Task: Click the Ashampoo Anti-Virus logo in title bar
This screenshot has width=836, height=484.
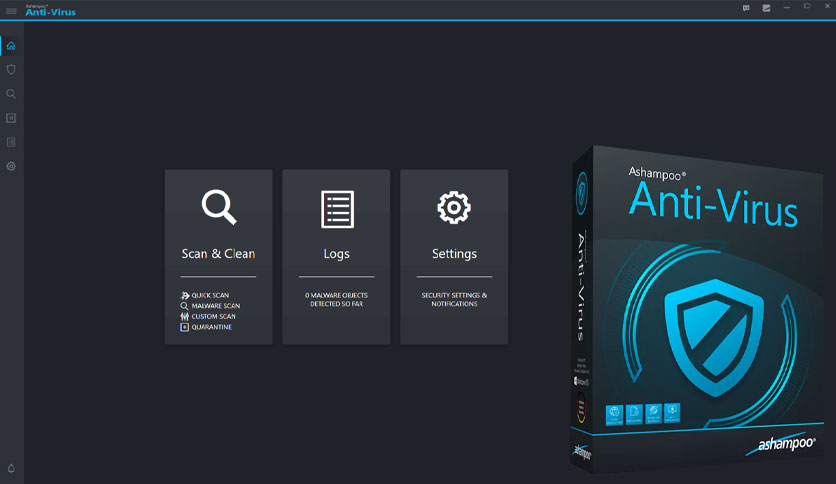Action: coord(51,10)
